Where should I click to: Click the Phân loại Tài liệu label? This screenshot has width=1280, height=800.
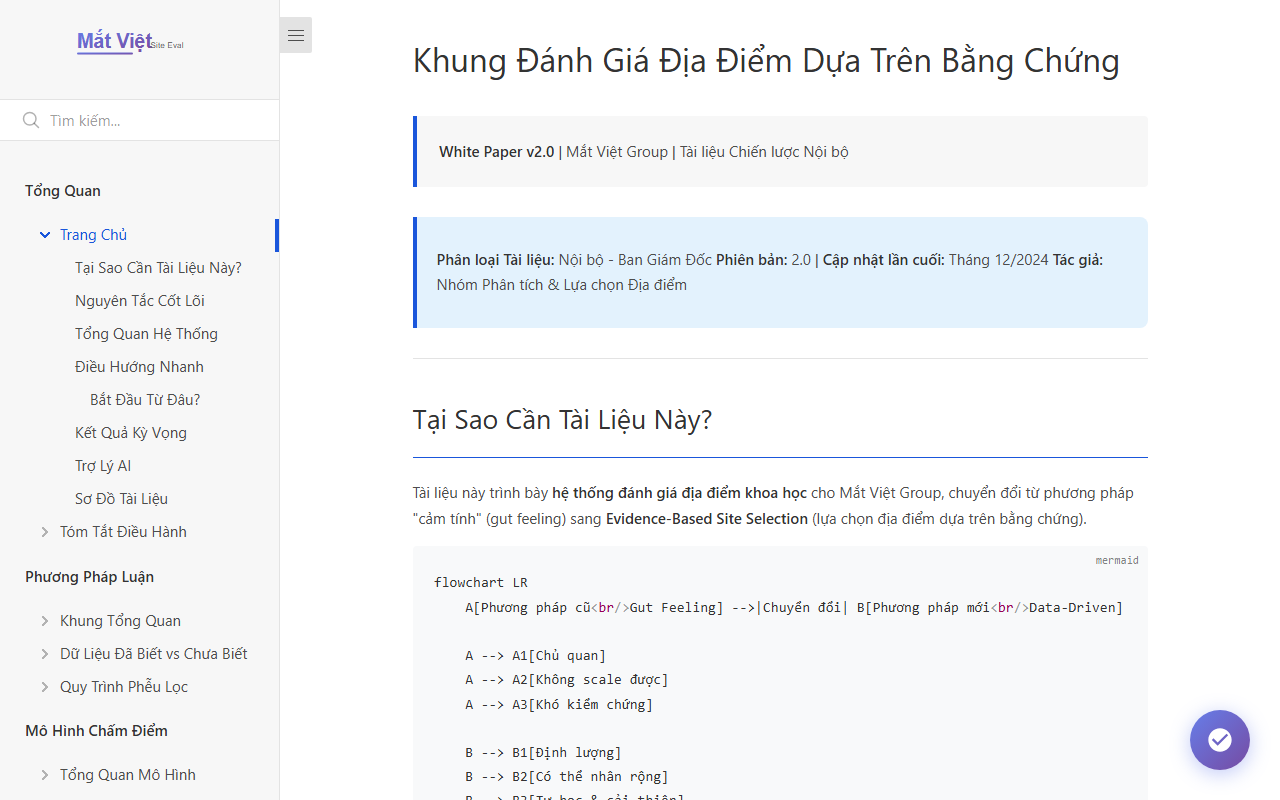pyautogui.click(x=496, y=260)
